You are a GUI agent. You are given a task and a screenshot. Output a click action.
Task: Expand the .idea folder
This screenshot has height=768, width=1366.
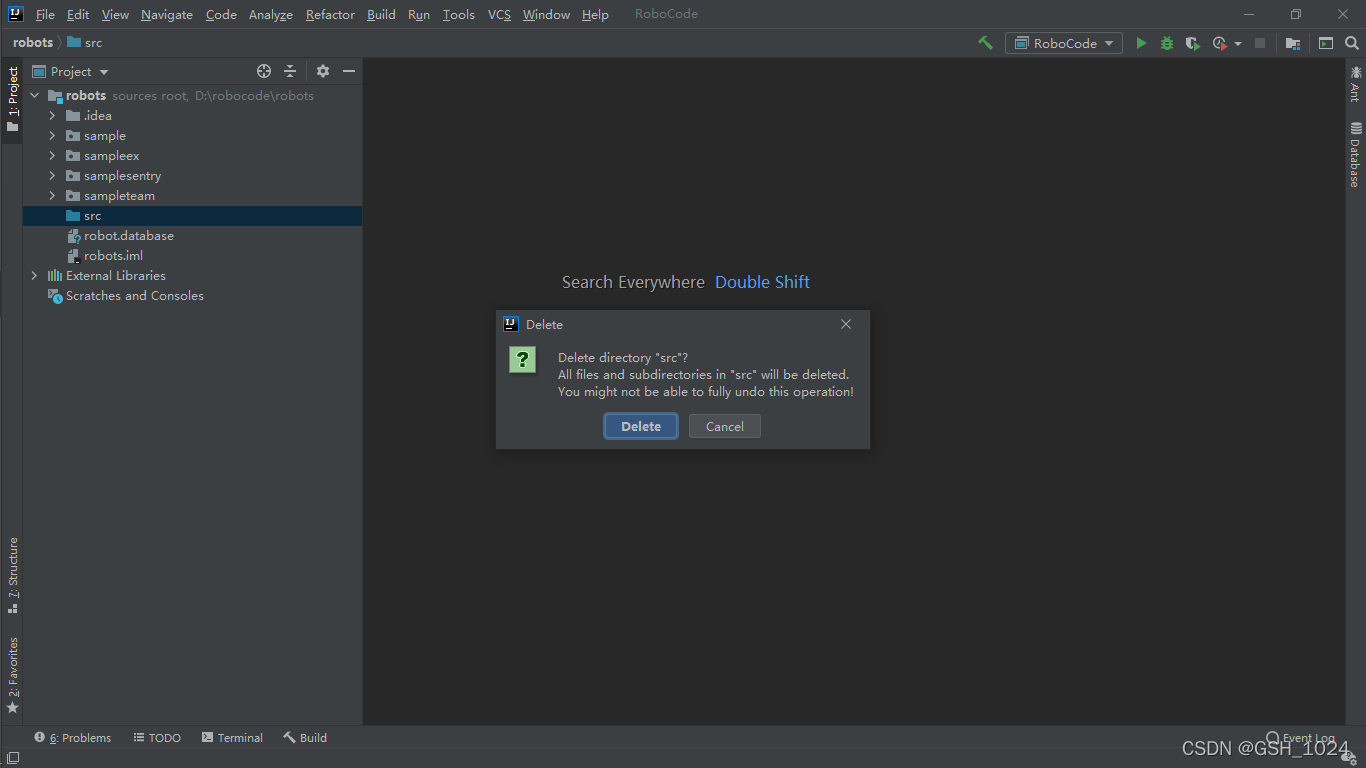coord(52,116)
